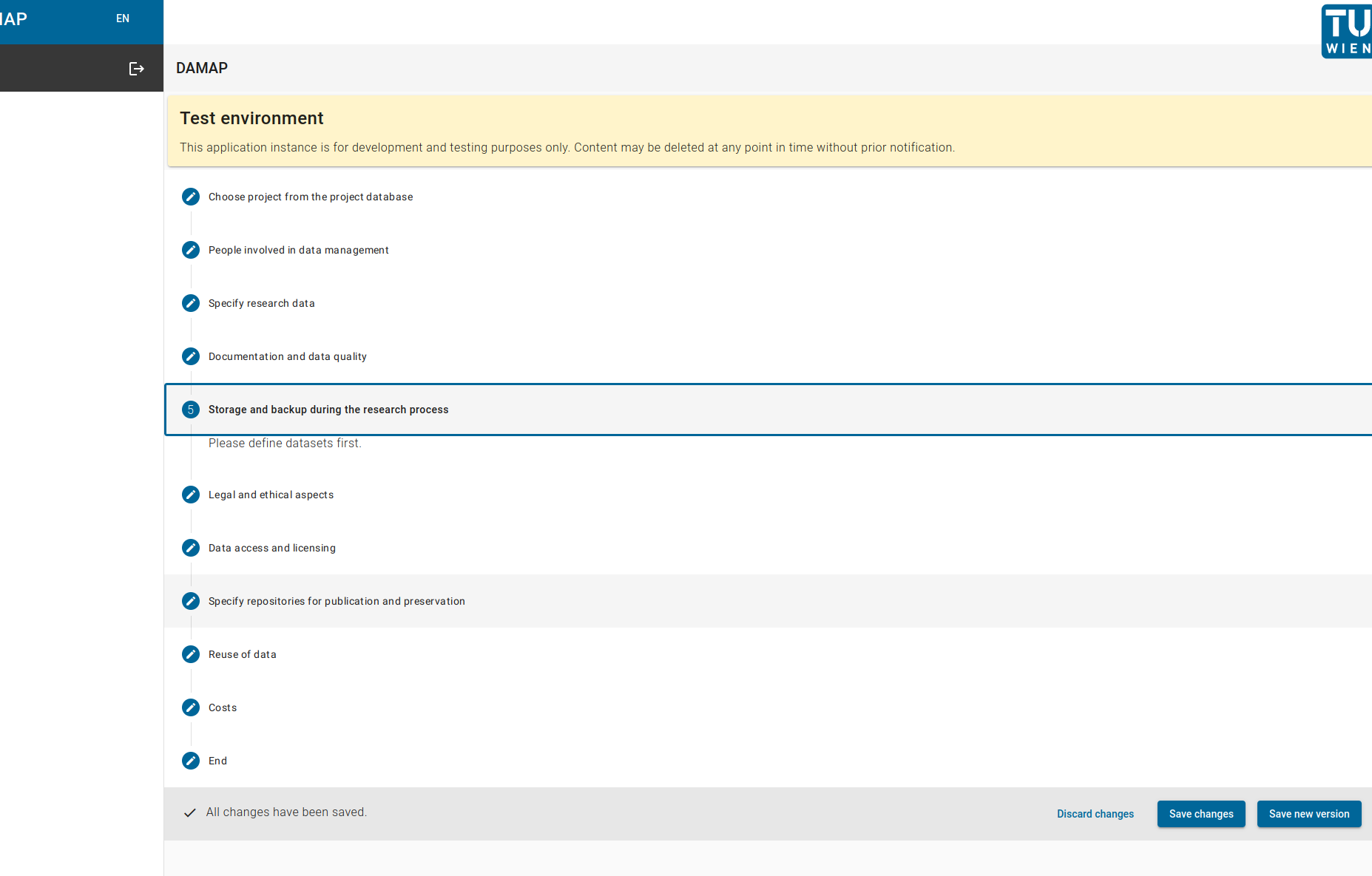Click step 5 number circle icon
Viewport: 1372px width, 876px height.
[191, 410]
